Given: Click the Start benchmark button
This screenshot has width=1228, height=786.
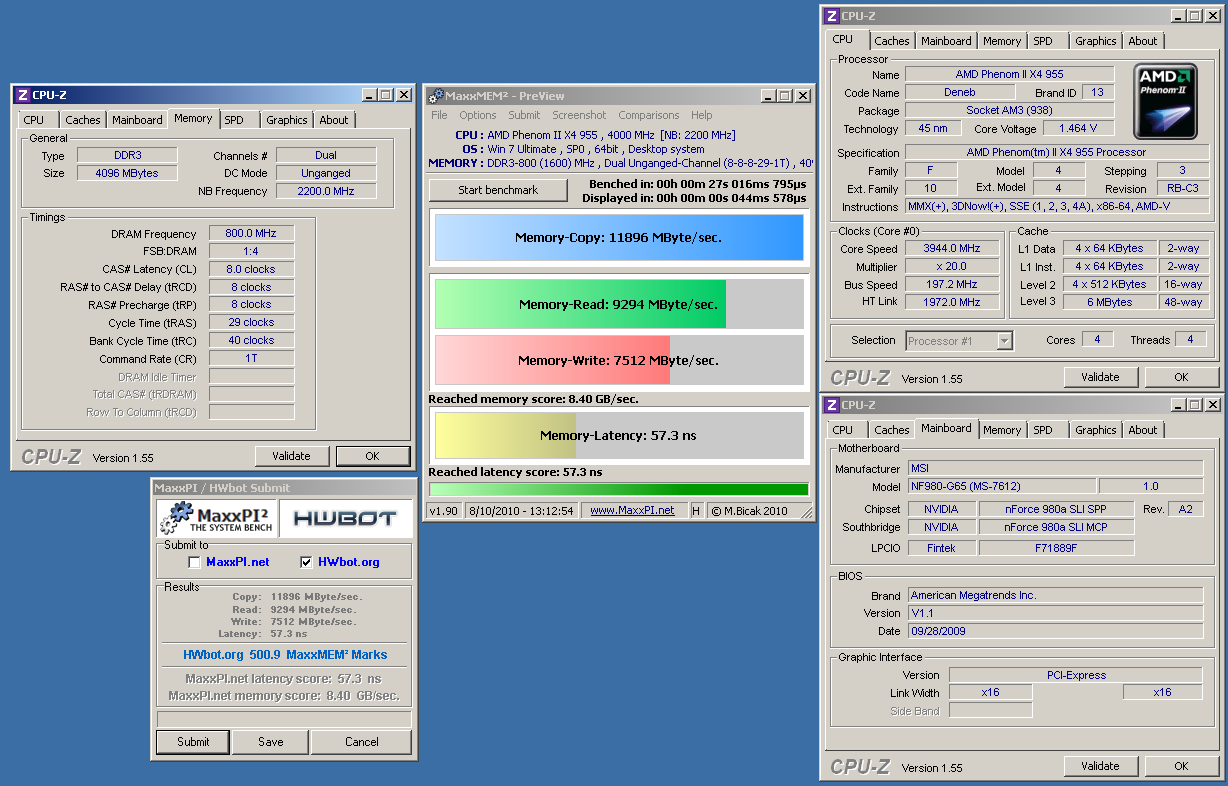Looking at the screenshot, I should click(x=498, y=190).
